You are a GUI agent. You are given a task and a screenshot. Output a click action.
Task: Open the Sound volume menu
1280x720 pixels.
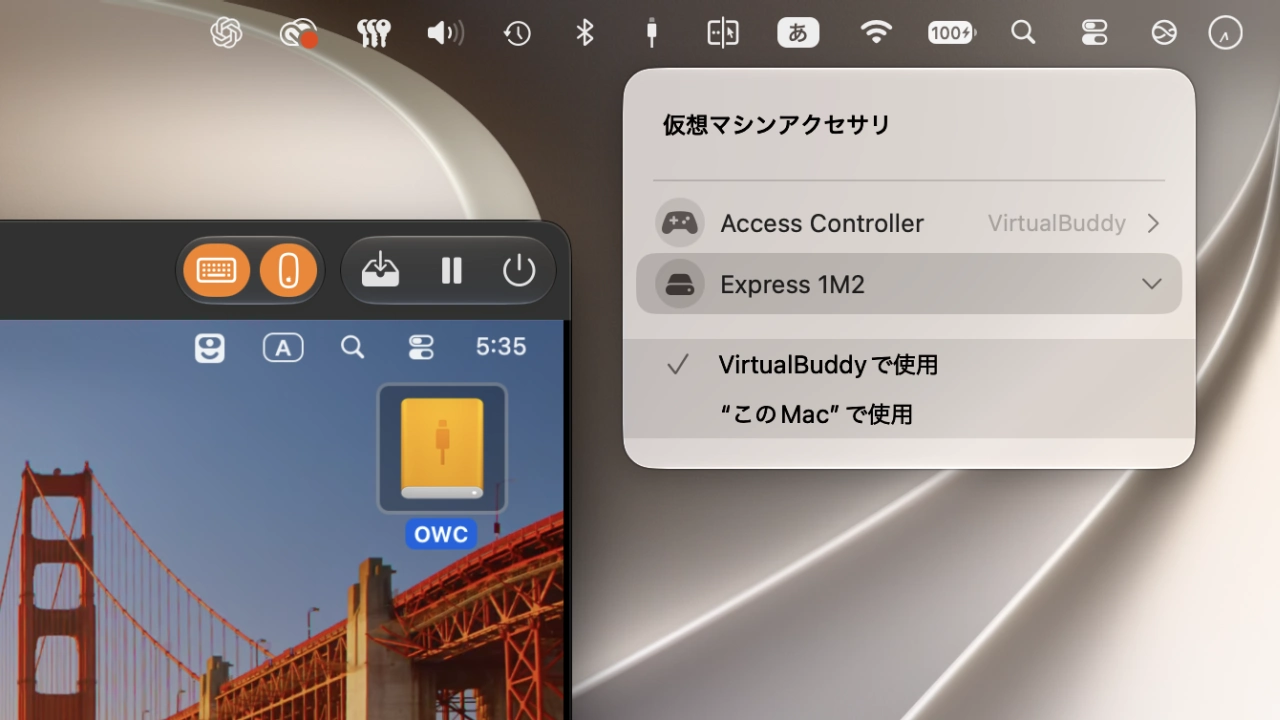445,33
